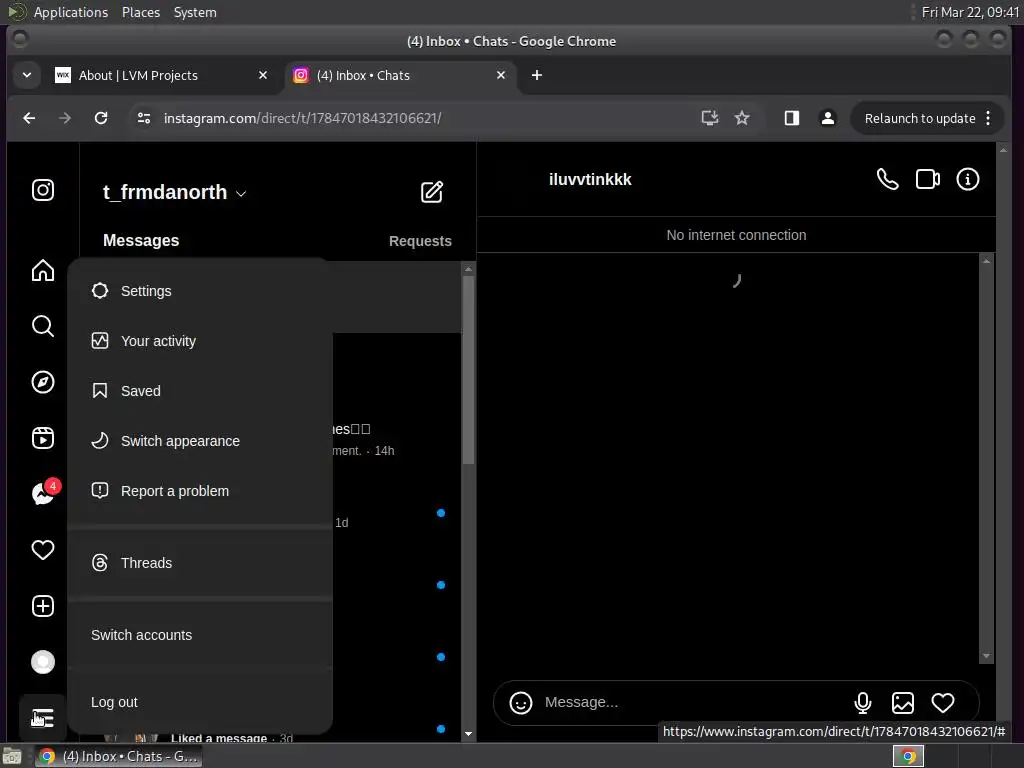The width and height of the screenshot is (1024, 768).
Task: Open Explore compass icon
Action: tap(43, 382)
